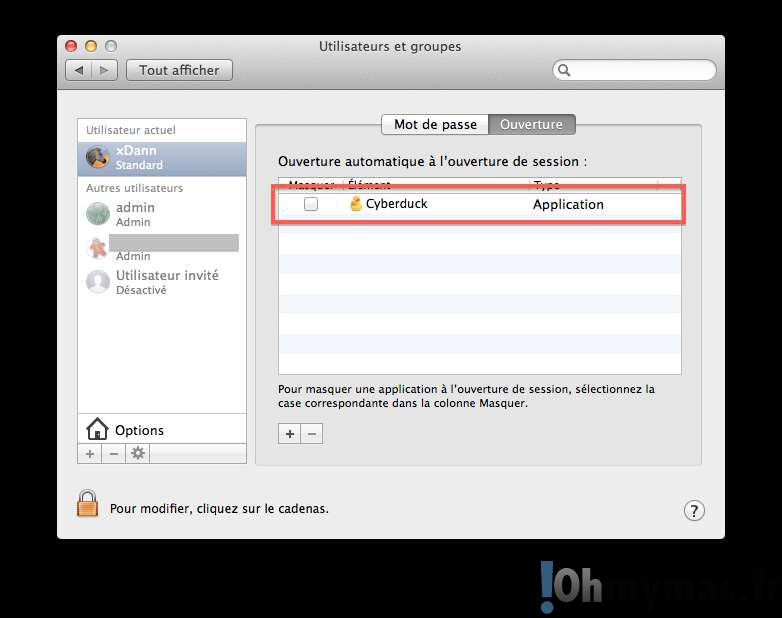Navigate forward with the right arrow button
The width and height of the screenshot is (782, 618).
106,70
